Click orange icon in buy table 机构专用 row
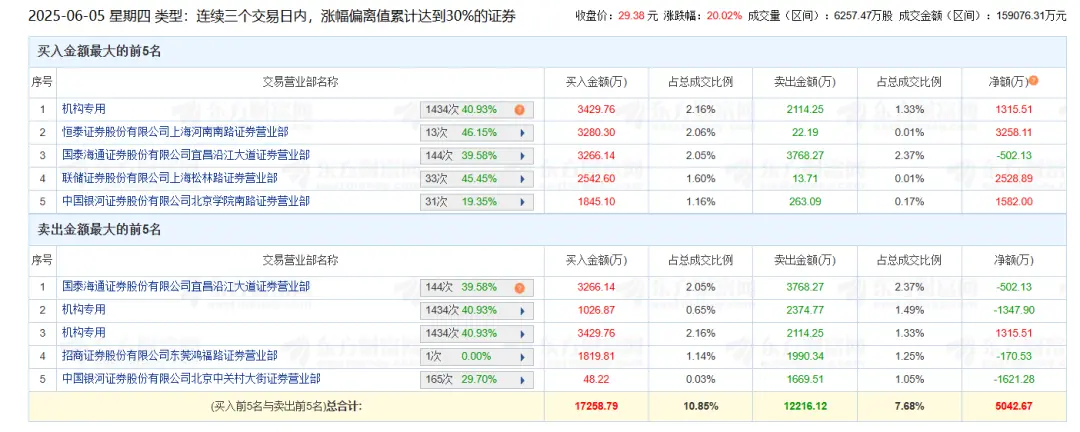Image resolution: width=1080 pixels, height=432 pixels. coord(519,110)
